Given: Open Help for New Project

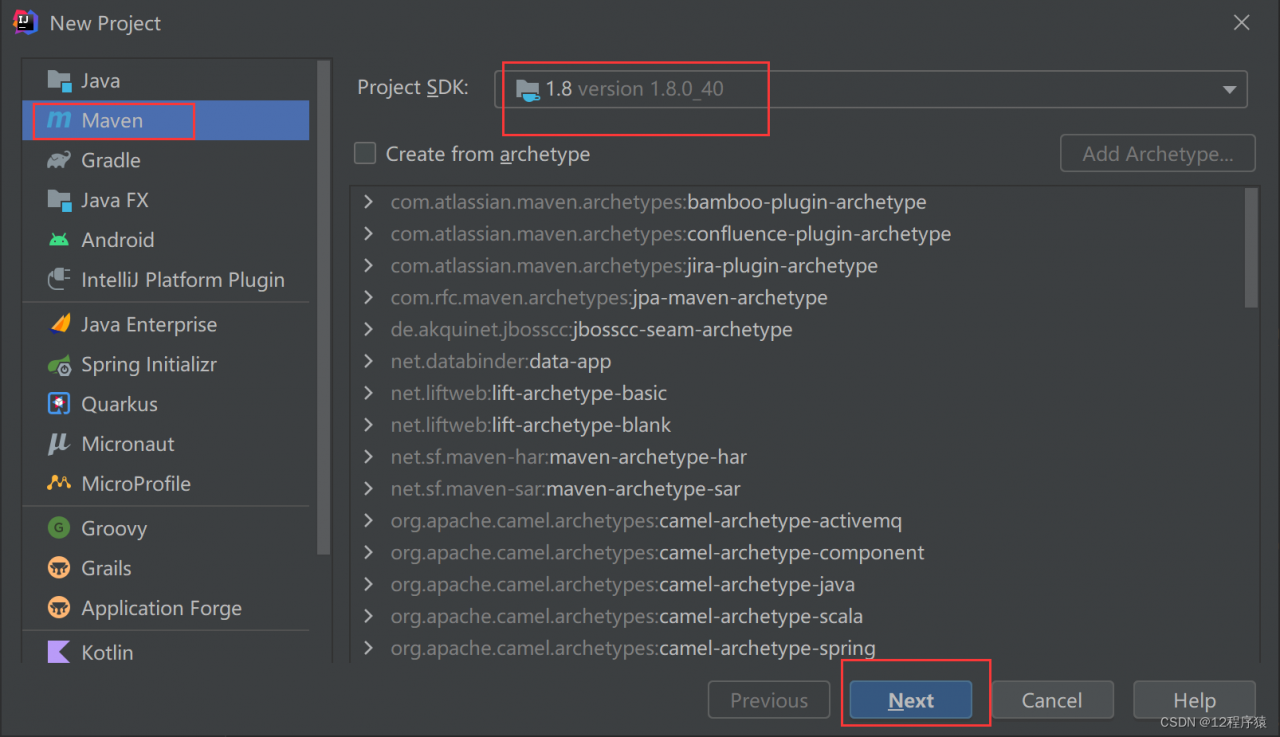Looking at the screenshot, I should pyautogui.click(x=1194, y=701).
